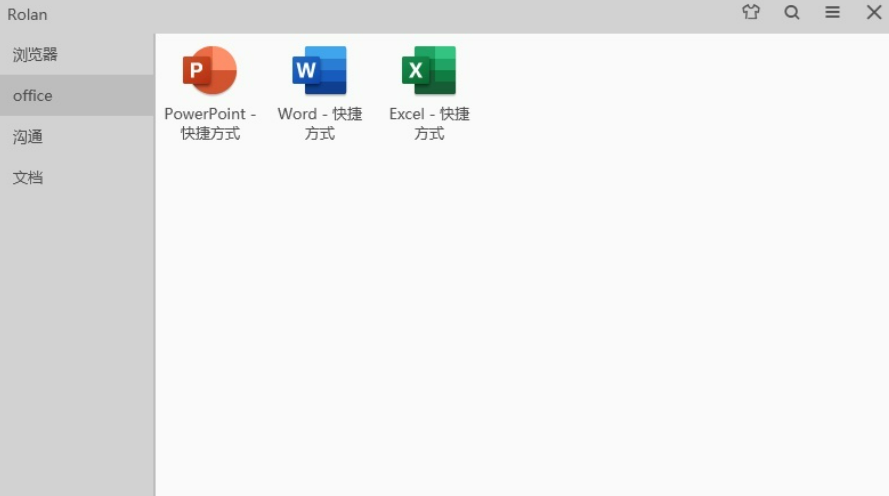Click the Rolan title text
The height and width of the screenshot is (496, 889).
point(27,14)
